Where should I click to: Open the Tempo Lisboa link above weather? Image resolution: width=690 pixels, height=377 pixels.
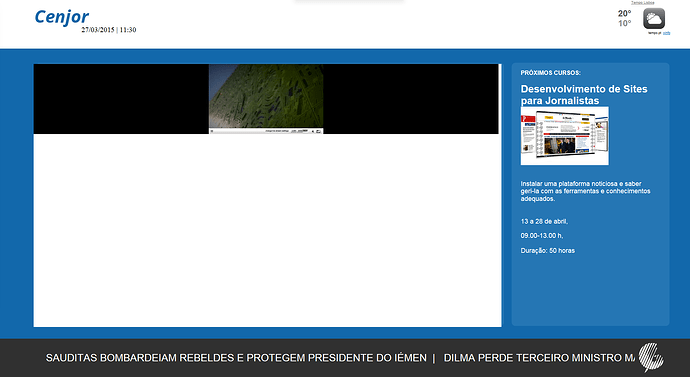[642, 3]
